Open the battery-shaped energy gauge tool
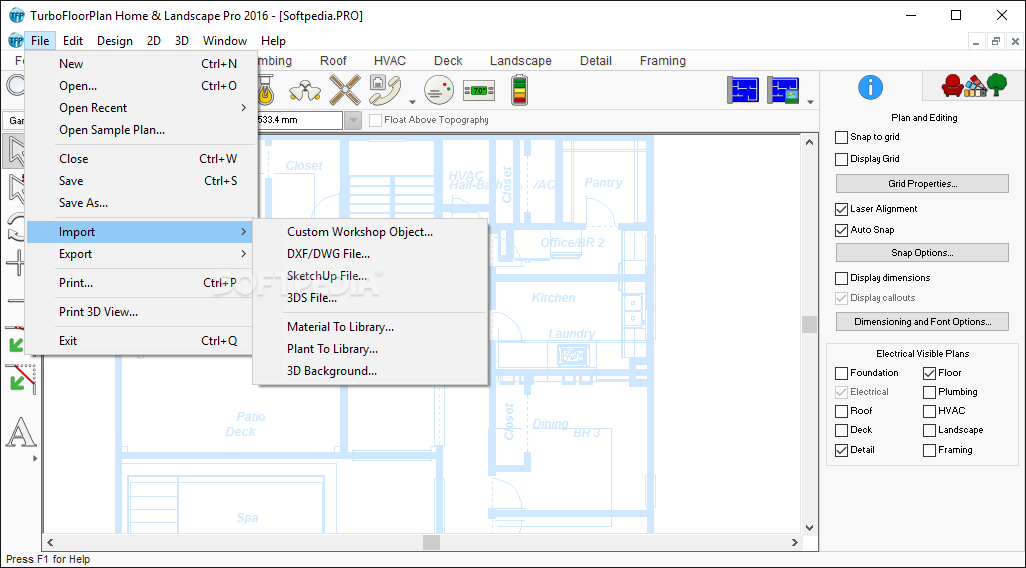 (x=520, y=90)
